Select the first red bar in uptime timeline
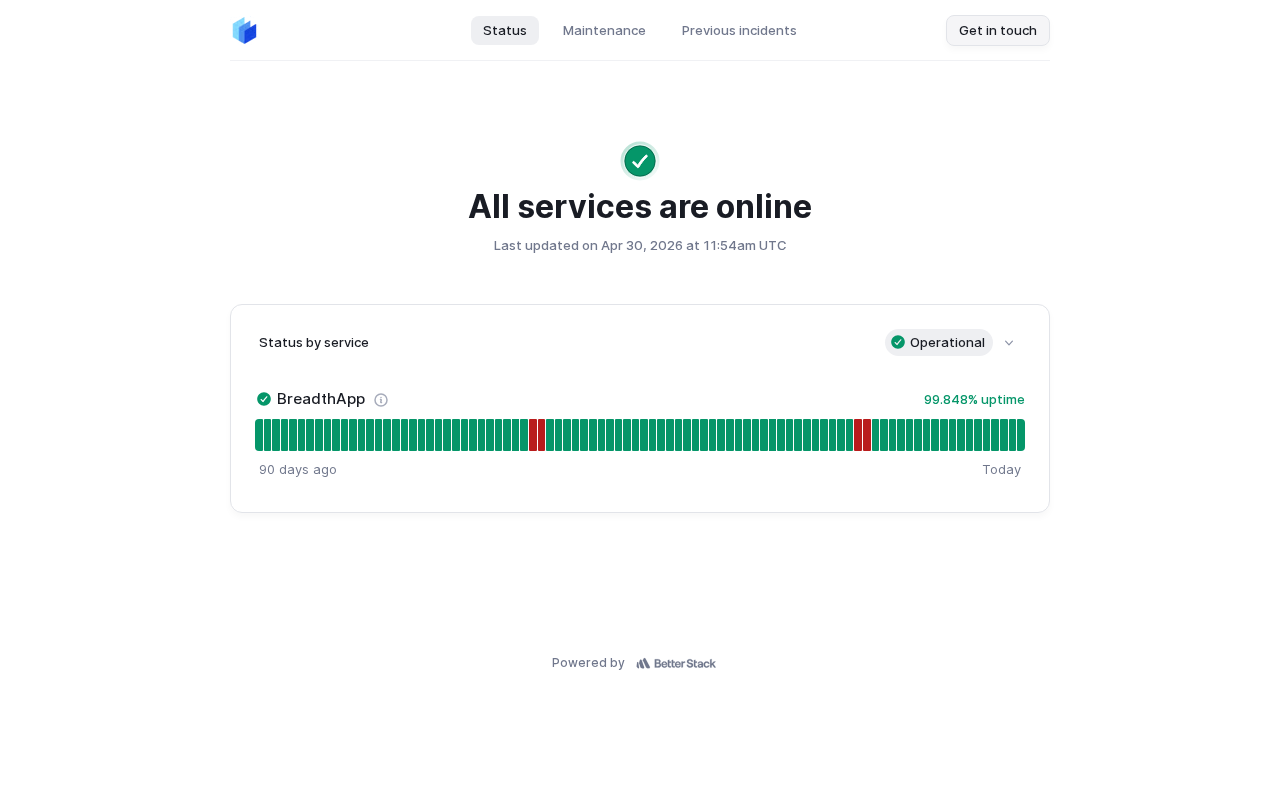Viewport: 1280px width, 800px height. [x=533, y=435]
